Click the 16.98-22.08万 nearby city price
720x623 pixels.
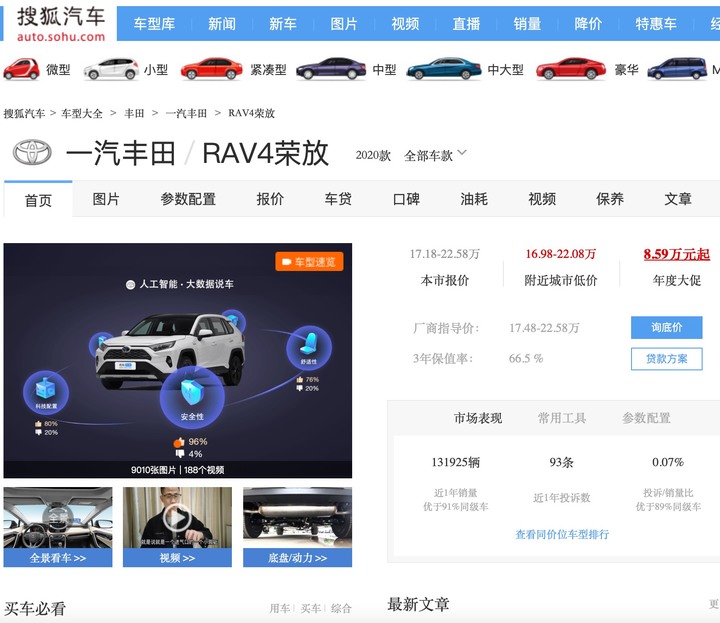[x=560, y=254]
